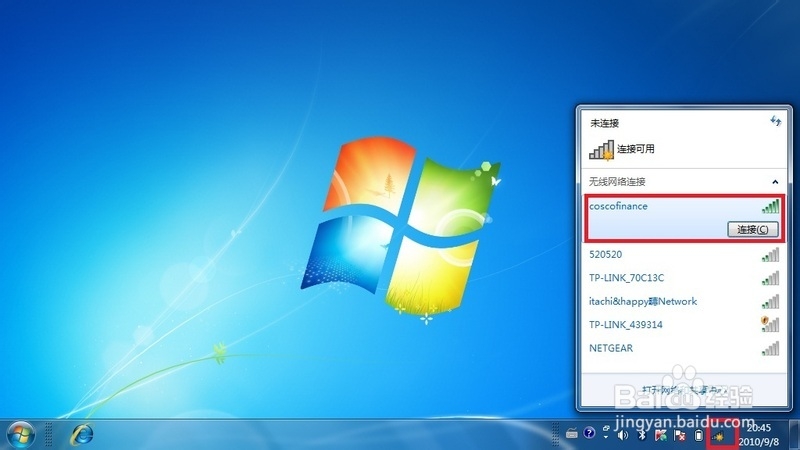800x450 pixels.
Task: Click the shielded signal icon for TP-LINK_439314
Action: (x=770, y=324)
